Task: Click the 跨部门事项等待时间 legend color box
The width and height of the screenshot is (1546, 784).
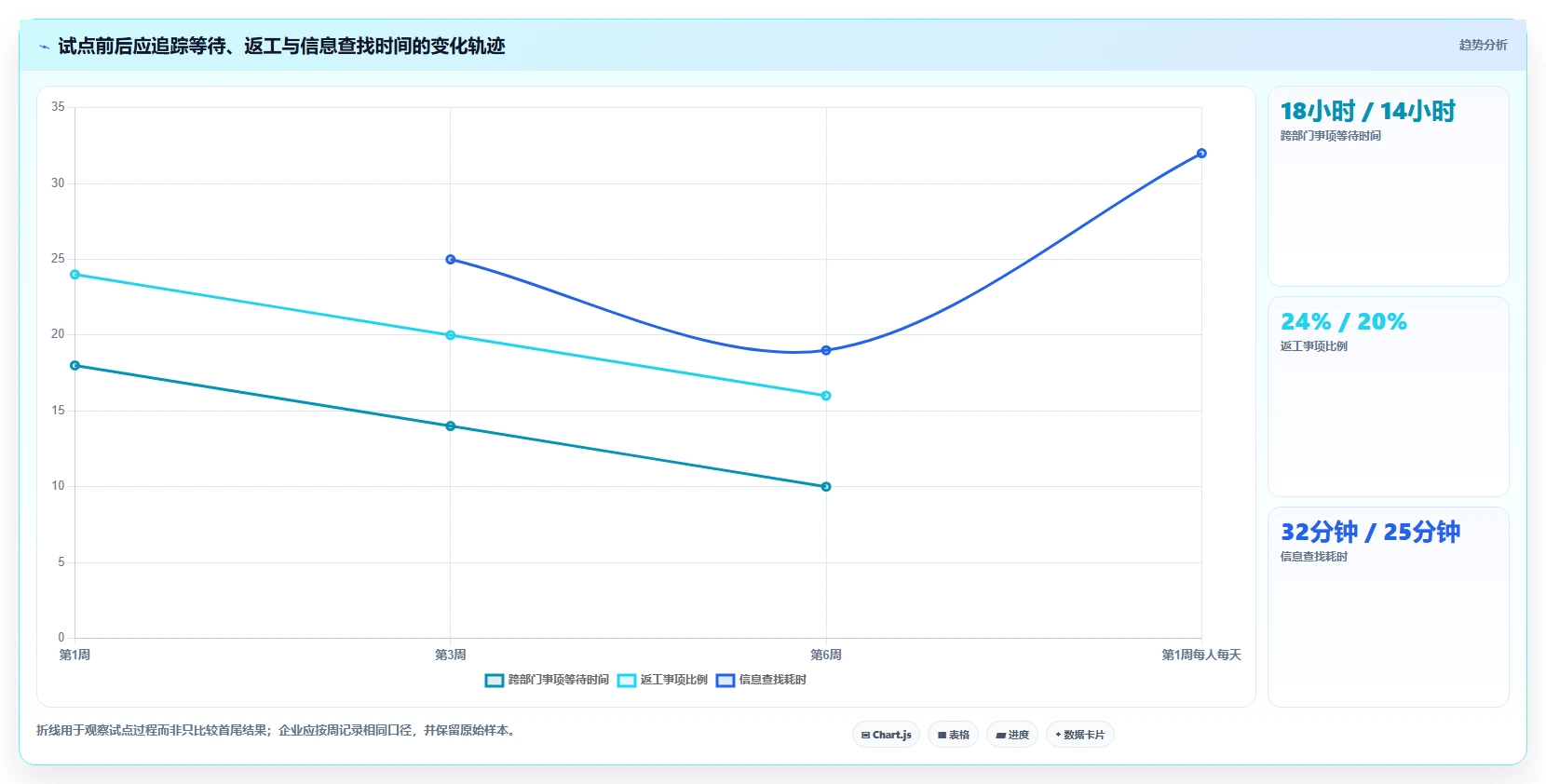Action: pos(495,681)
